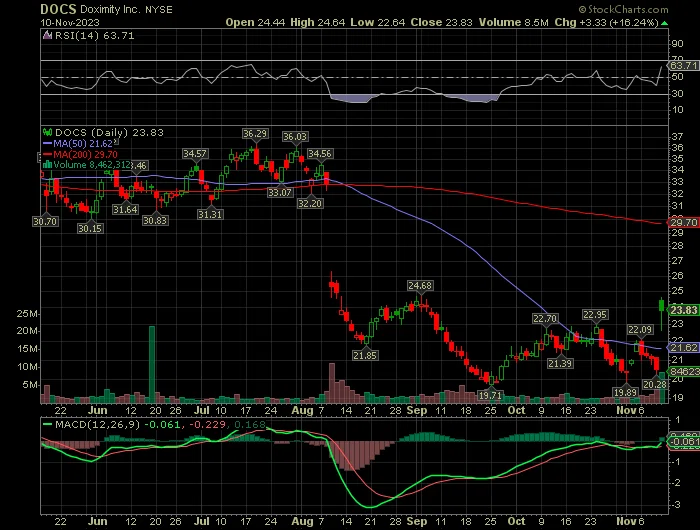Viewport: 700px width, 530px height.
Task: Click the candlestick icon beside DOCS (Daily)
Action: point(47,132)
